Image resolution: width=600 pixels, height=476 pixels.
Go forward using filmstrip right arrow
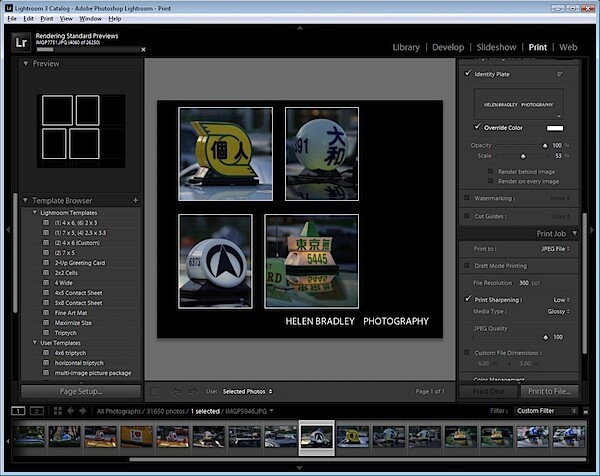click(x=83, y=411)
